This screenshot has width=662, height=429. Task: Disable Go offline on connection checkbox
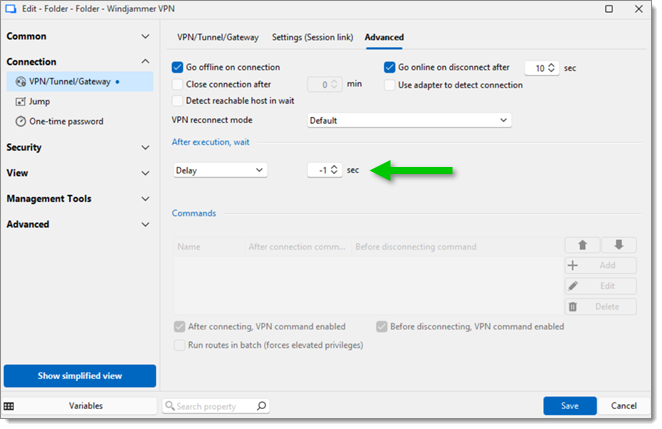point(178,68)
